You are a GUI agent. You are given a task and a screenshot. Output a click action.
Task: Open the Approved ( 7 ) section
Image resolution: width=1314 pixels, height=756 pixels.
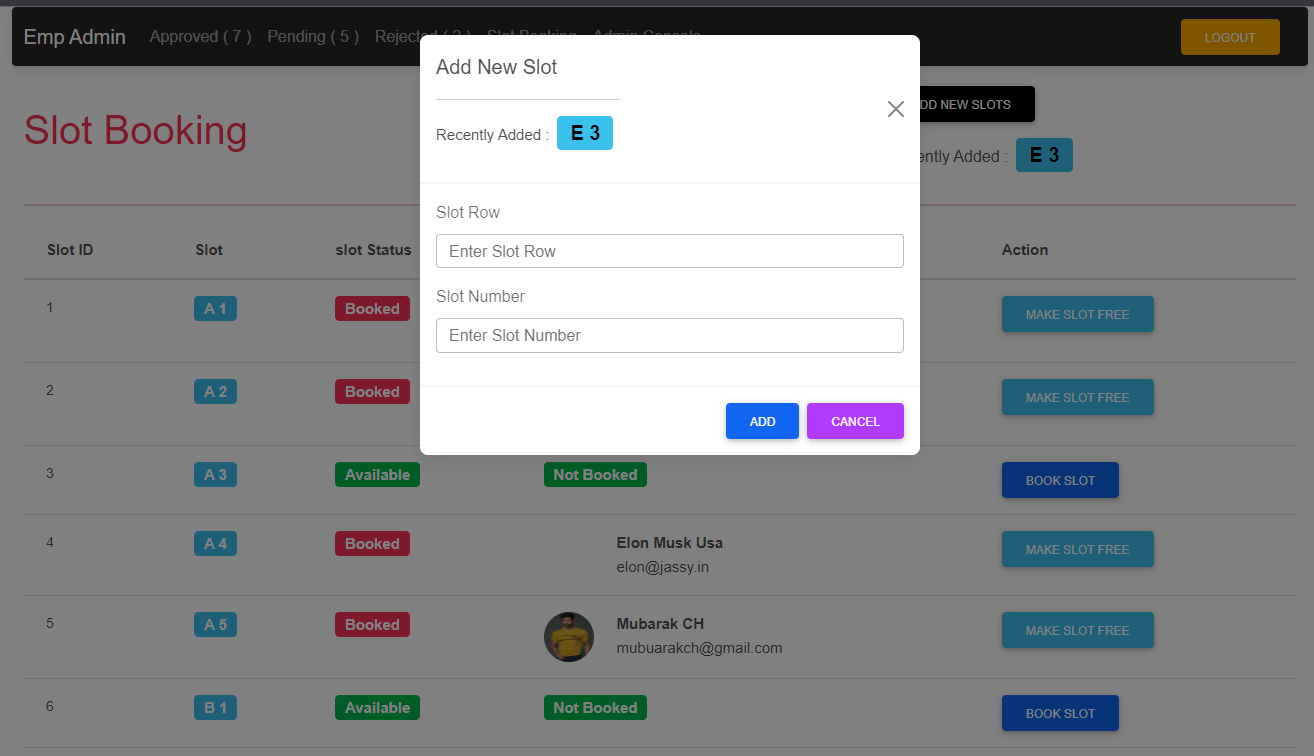200,36
